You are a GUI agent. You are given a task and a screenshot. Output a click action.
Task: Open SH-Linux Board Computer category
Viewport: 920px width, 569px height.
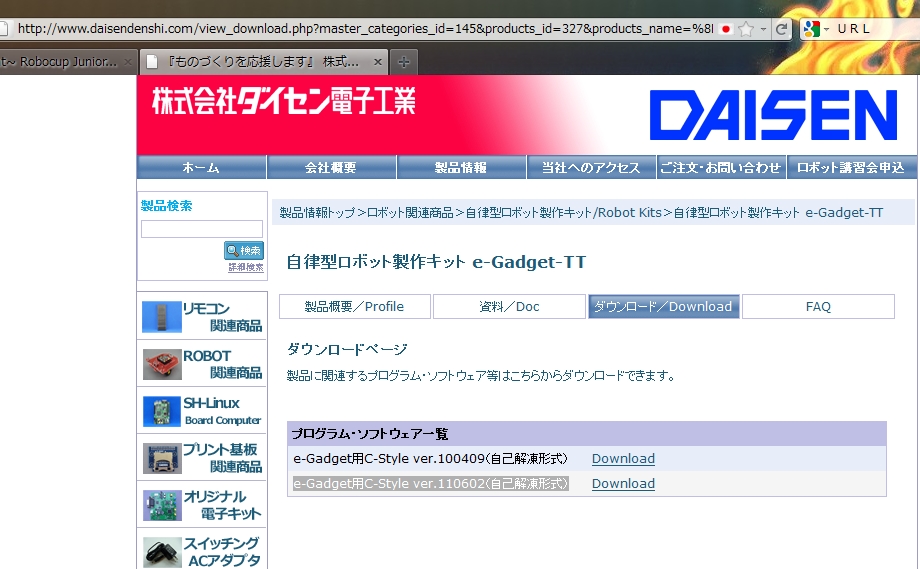[222, 411]
